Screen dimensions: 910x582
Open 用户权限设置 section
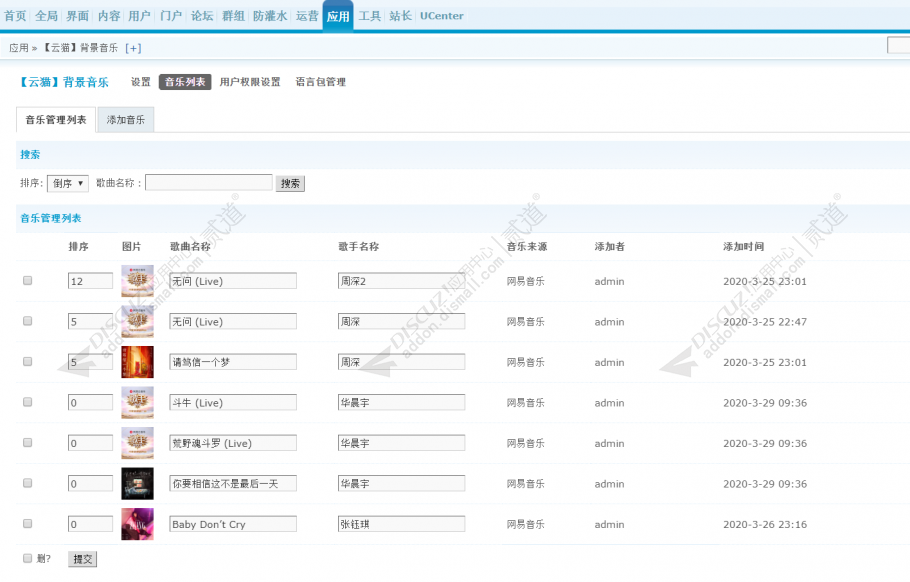tap(250, 82)
